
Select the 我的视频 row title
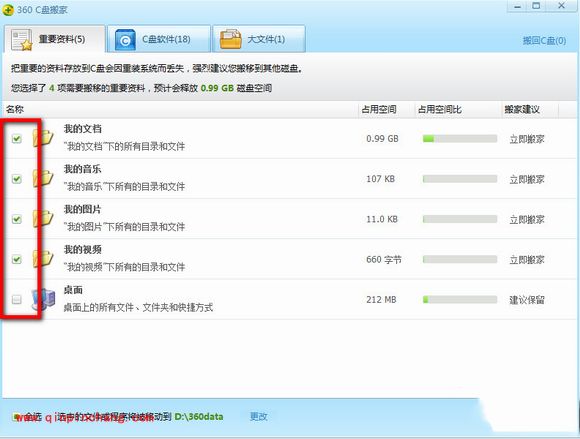click(82, 250)
